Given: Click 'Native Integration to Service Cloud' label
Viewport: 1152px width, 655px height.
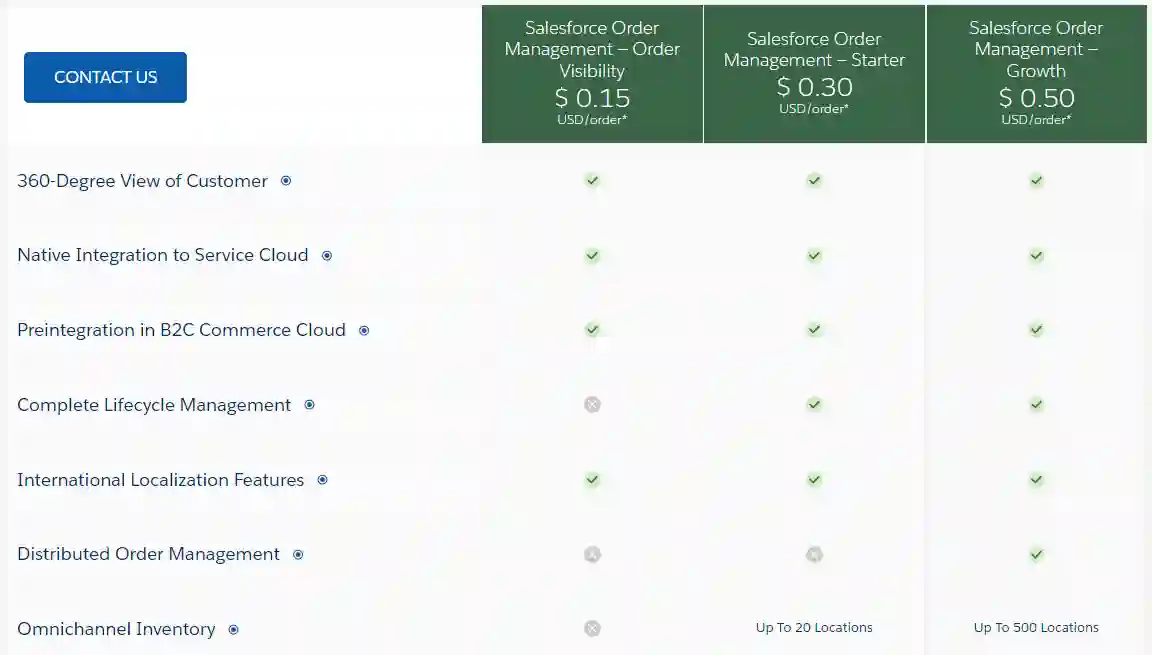Looking at the screenshot, I should click(162, 255).
